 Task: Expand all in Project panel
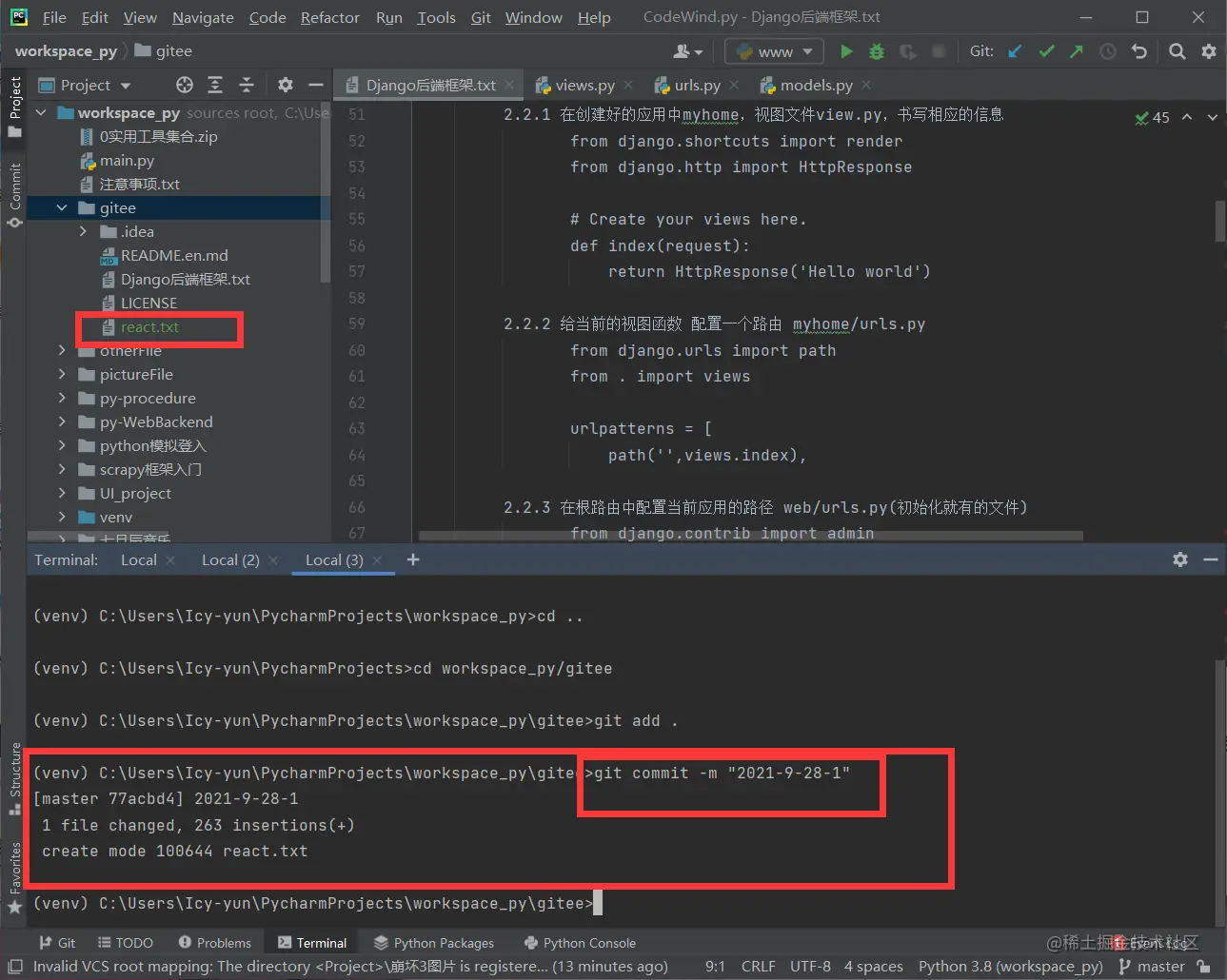tap(215, 85)
